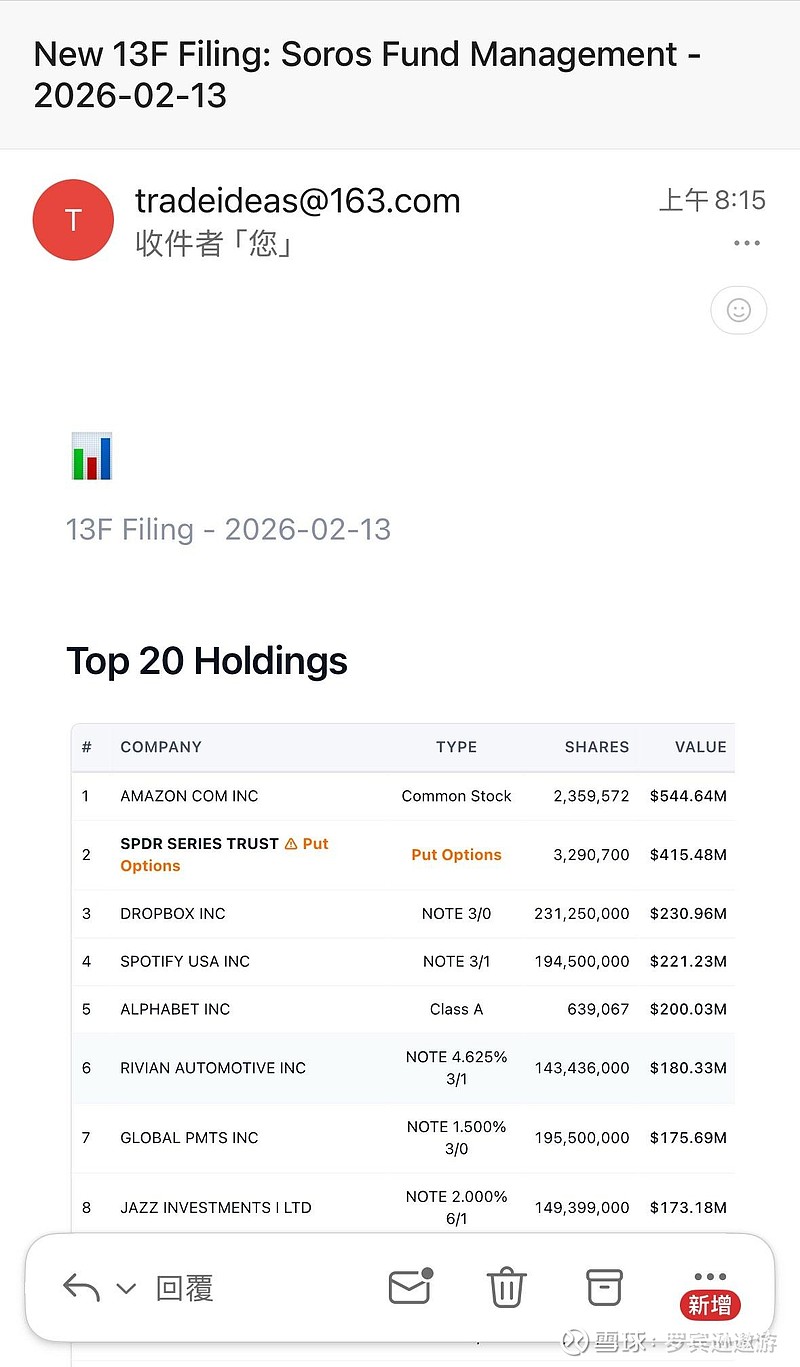
Task: Select the SHARES column header
Action: 597,747
